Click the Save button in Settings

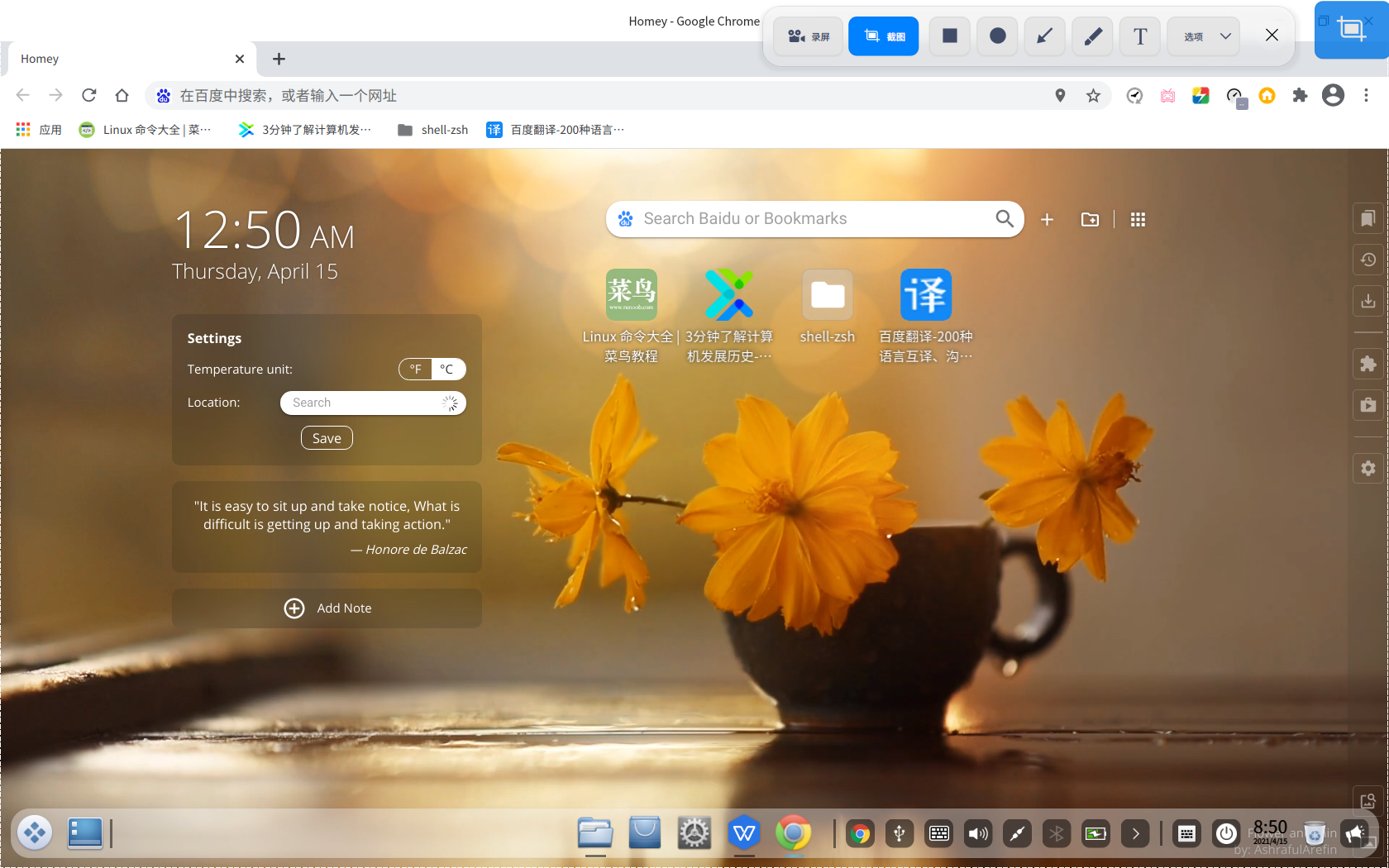click(327, 438)
